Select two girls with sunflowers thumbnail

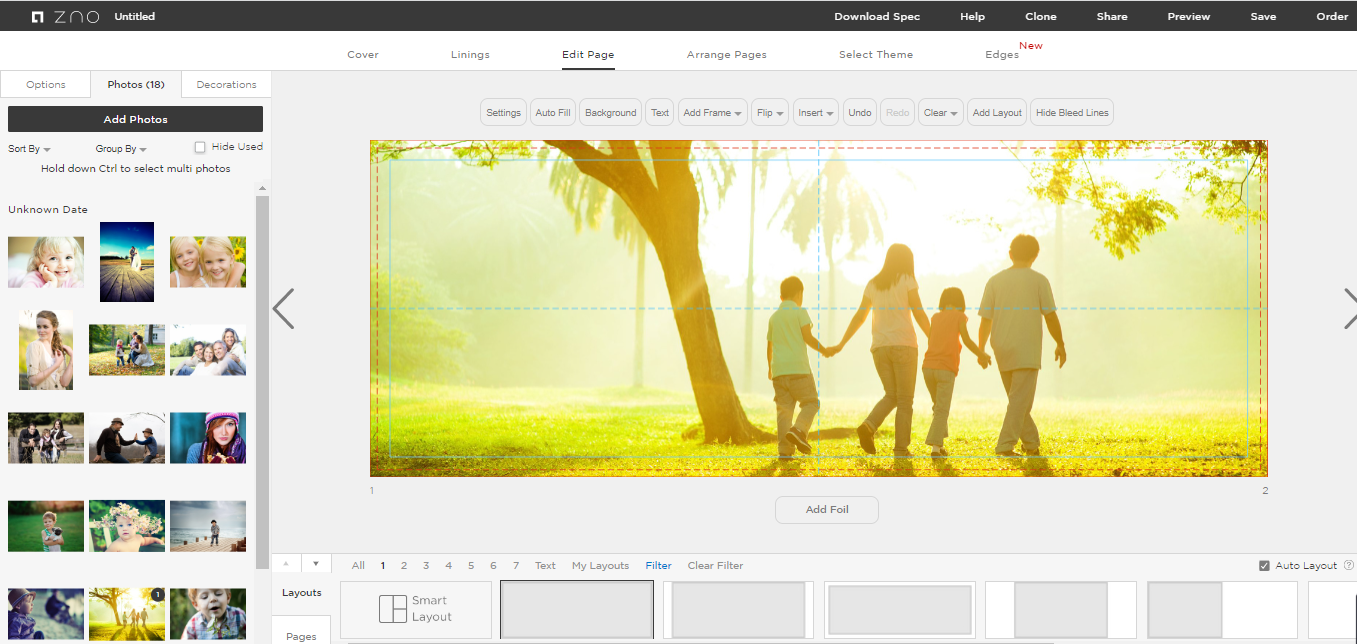[208, 262]
